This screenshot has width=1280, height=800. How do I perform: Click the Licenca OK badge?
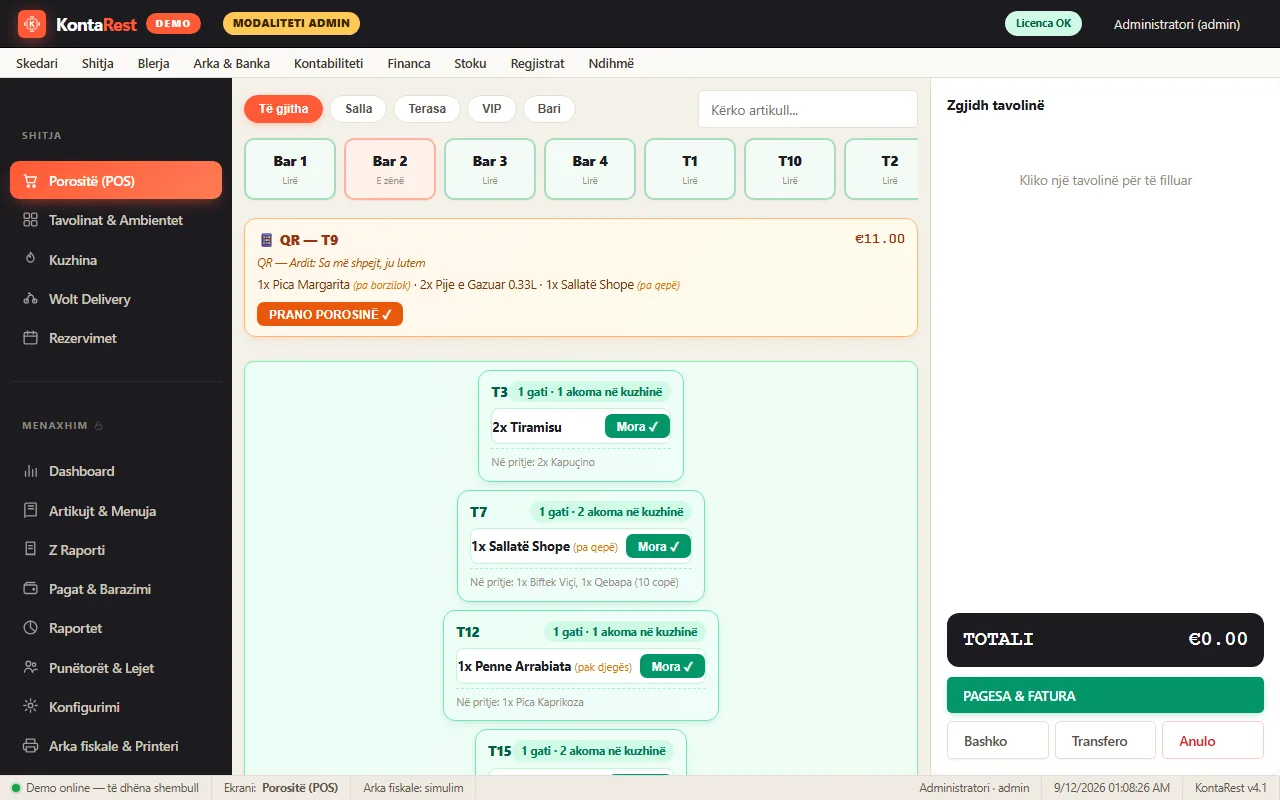point(1043,24)
